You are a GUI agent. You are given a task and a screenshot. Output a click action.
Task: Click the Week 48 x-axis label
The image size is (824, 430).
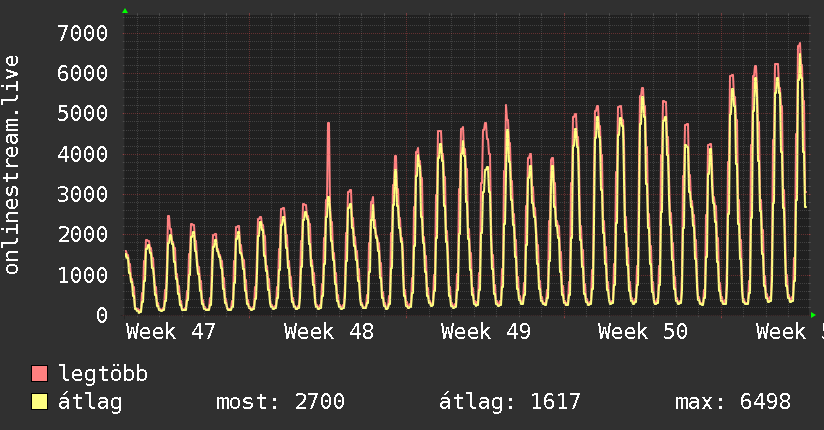click(x=328, y=332)
